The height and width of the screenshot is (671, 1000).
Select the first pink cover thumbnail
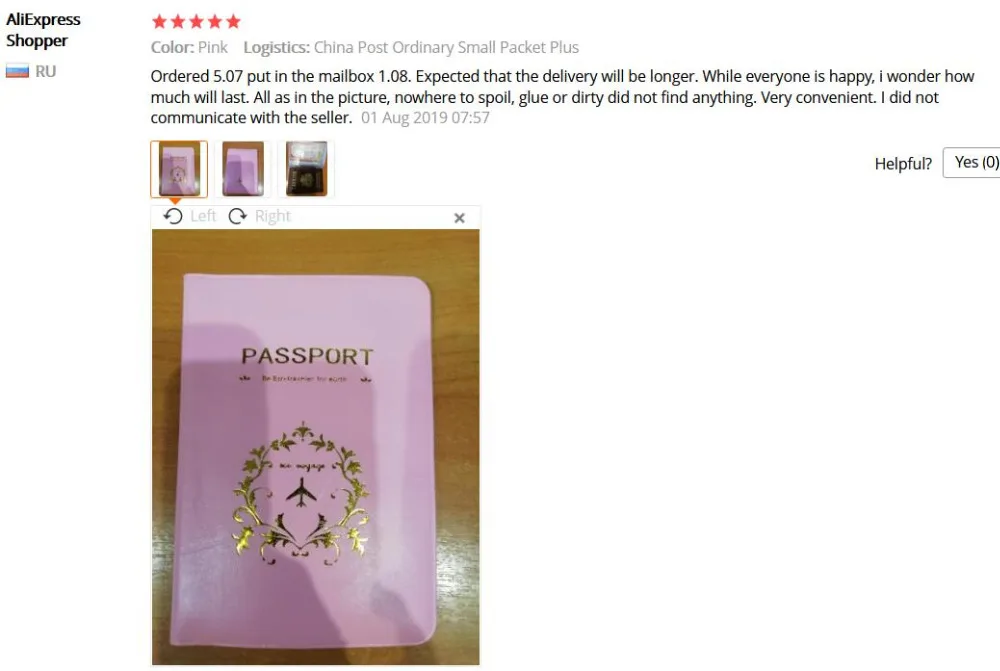179,169
